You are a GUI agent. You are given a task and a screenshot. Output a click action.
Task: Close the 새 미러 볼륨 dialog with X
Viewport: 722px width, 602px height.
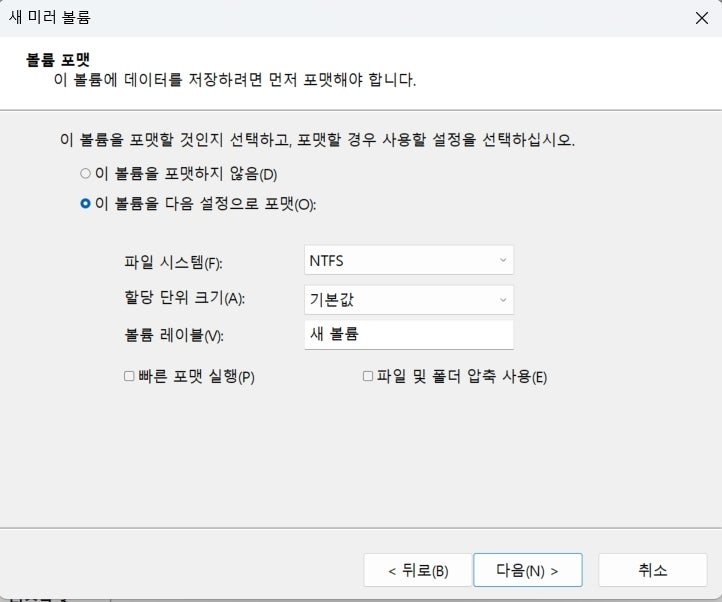[x=702, y=18]
